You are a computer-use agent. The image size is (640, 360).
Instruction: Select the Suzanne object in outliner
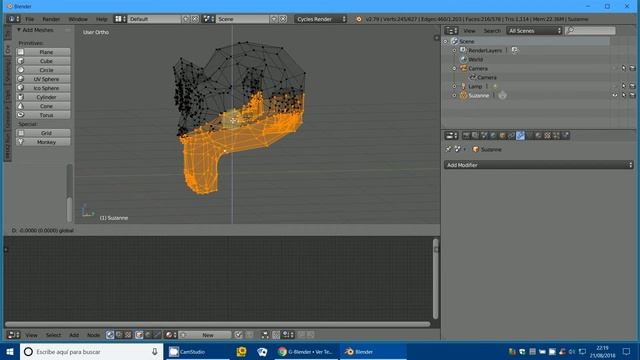point(478,95)
